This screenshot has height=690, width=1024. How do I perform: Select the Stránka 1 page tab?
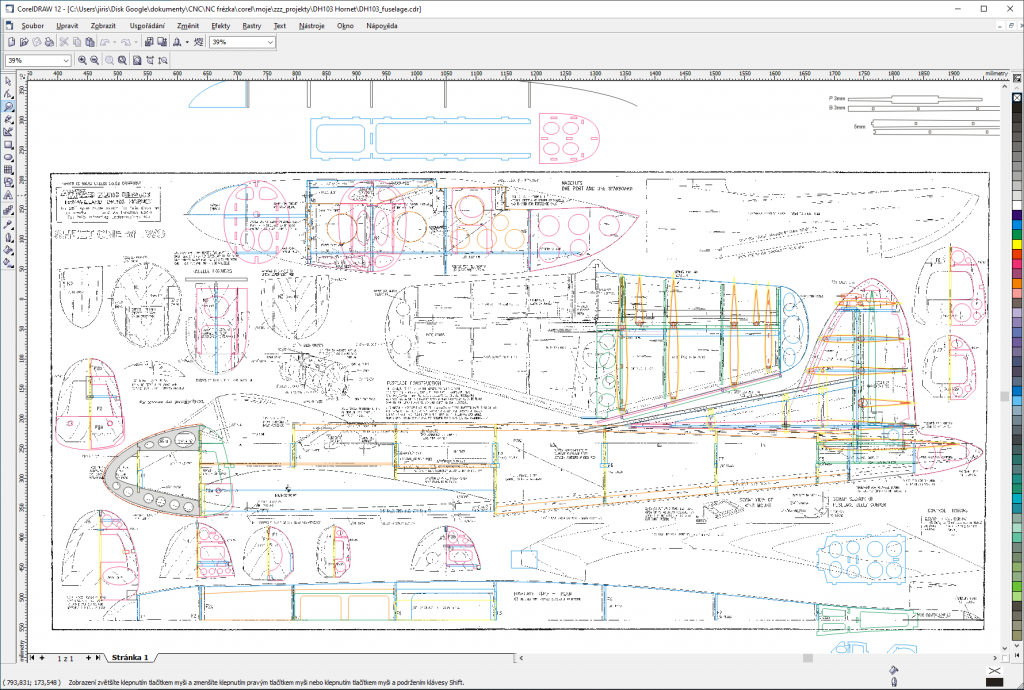[x=130, y=657]
